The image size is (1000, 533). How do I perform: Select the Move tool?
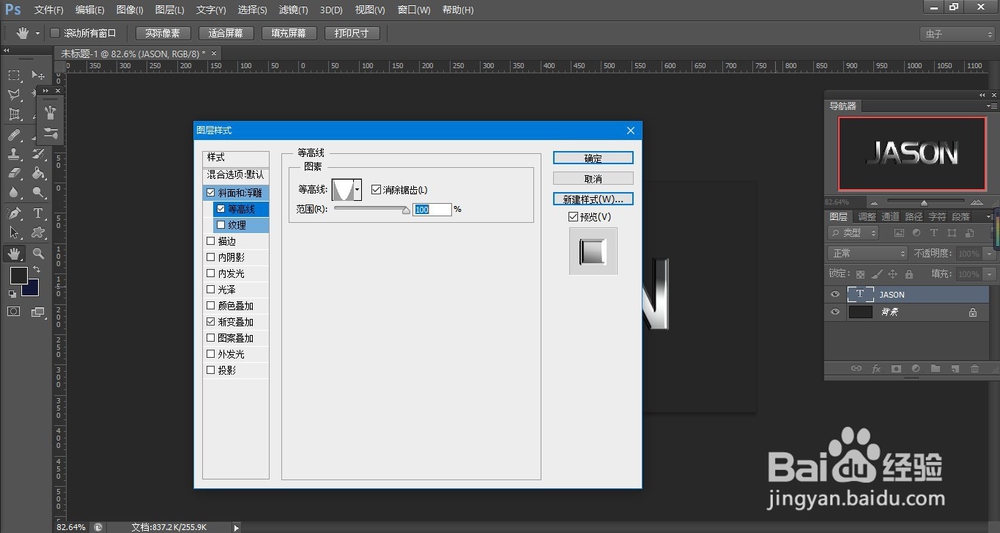pyautogui.click(x=38, y=75)
